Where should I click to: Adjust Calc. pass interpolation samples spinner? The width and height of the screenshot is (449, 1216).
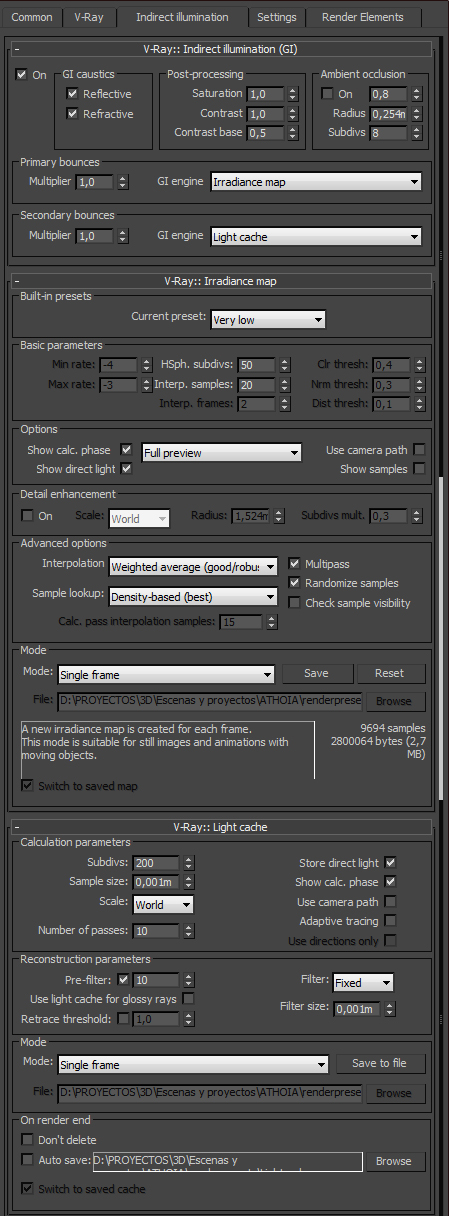point(269,622)
